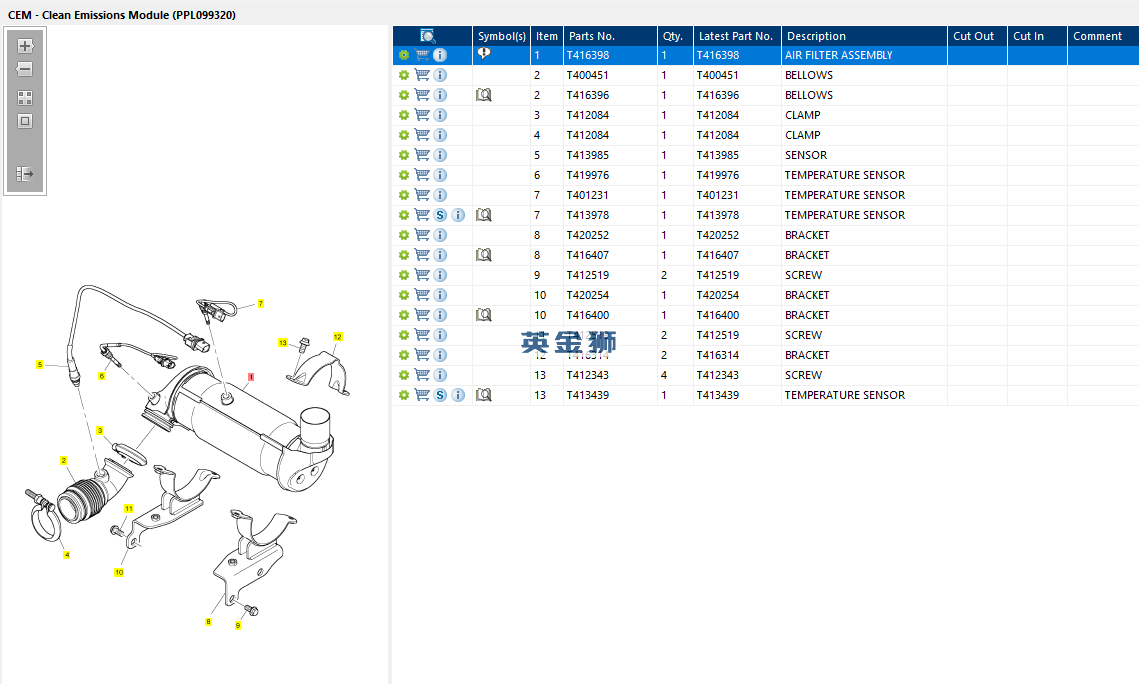Image resolution: width=1139 pixels, height=684 pixels.
Task: Open the symbol icon for T416396 bellows
Action: coord(484,94)
